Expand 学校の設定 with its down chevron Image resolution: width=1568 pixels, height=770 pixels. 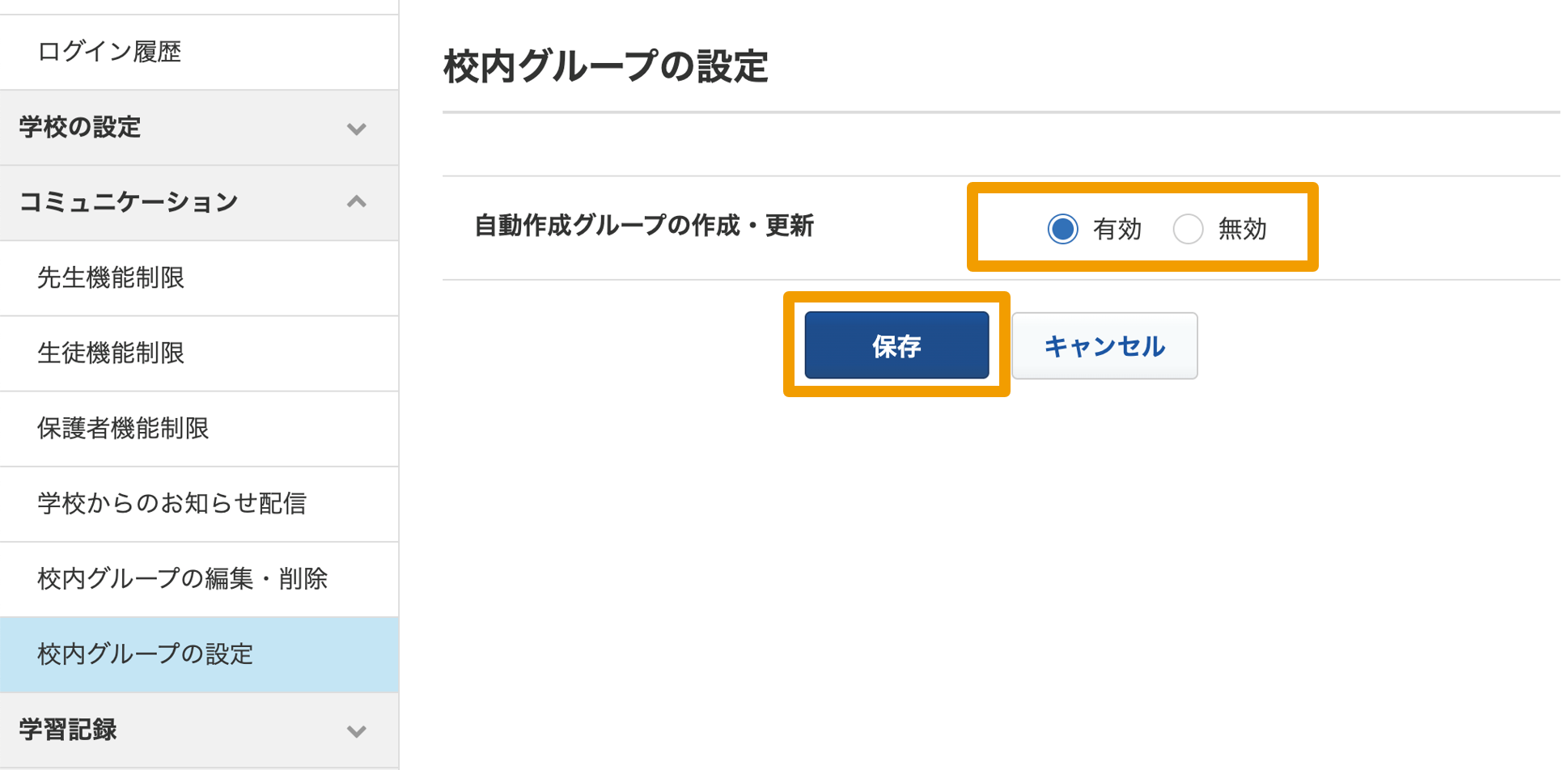(x=357, y=129)
